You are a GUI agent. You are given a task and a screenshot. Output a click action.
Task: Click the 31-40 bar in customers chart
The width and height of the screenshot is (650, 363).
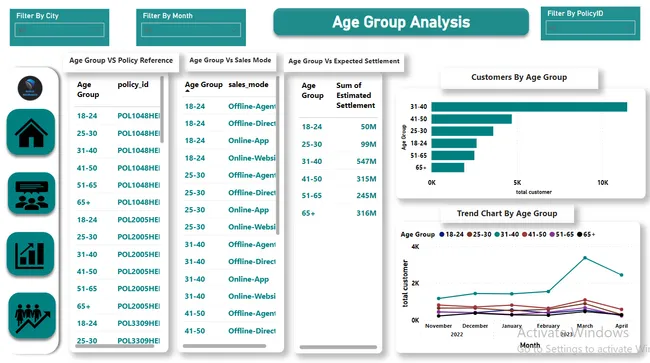pyautogui.click(x=529, y=107)
